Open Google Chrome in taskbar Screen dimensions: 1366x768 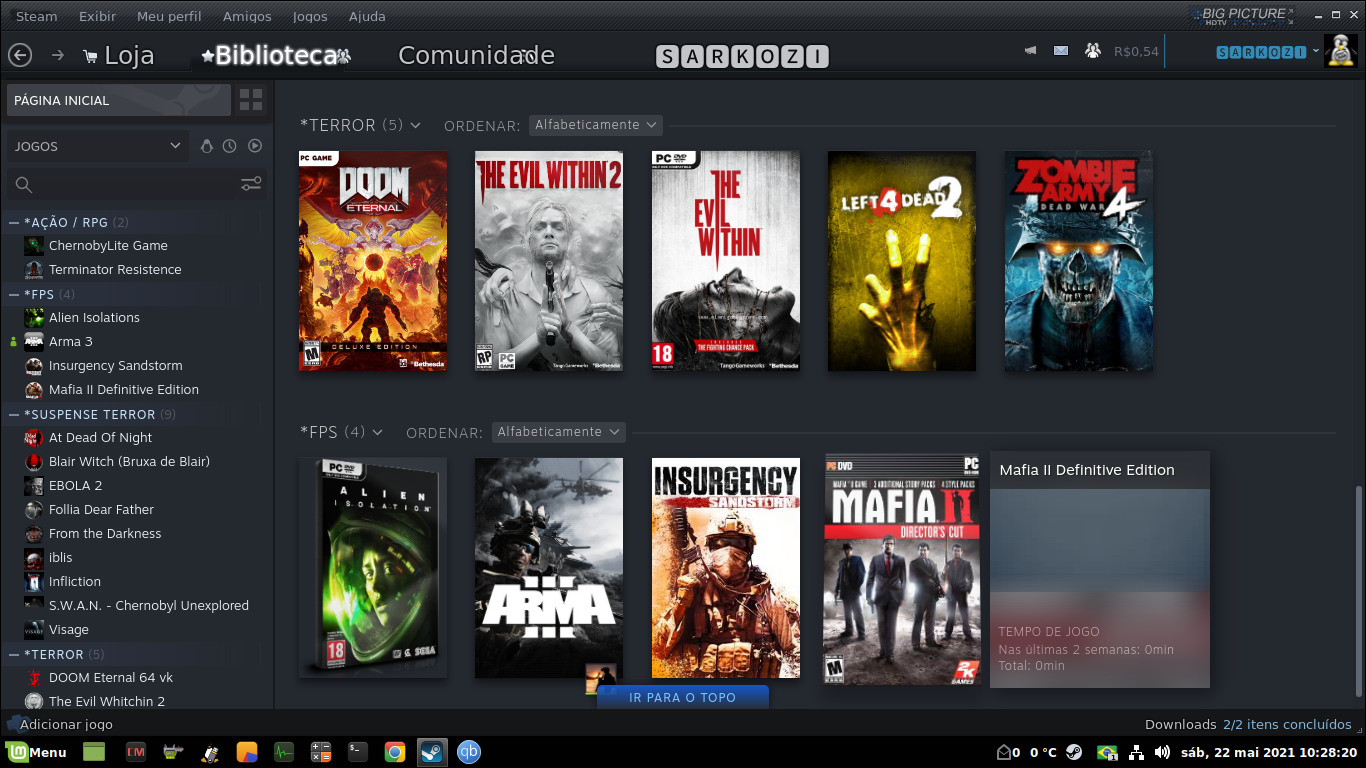[x=395, y=752]
